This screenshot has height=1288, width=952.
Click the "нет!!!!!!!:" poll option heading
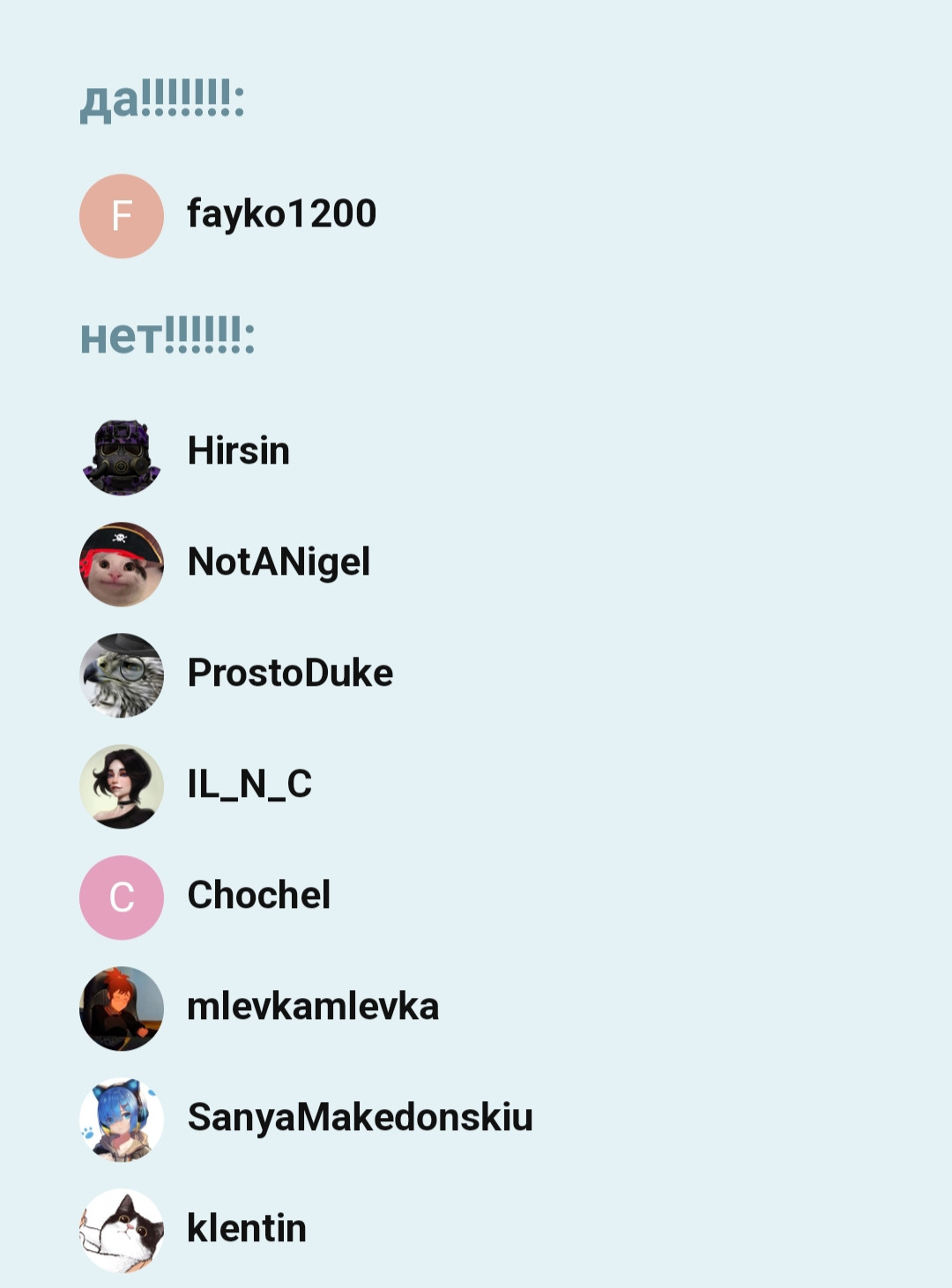pyautogui.click(x=167, y=336)
